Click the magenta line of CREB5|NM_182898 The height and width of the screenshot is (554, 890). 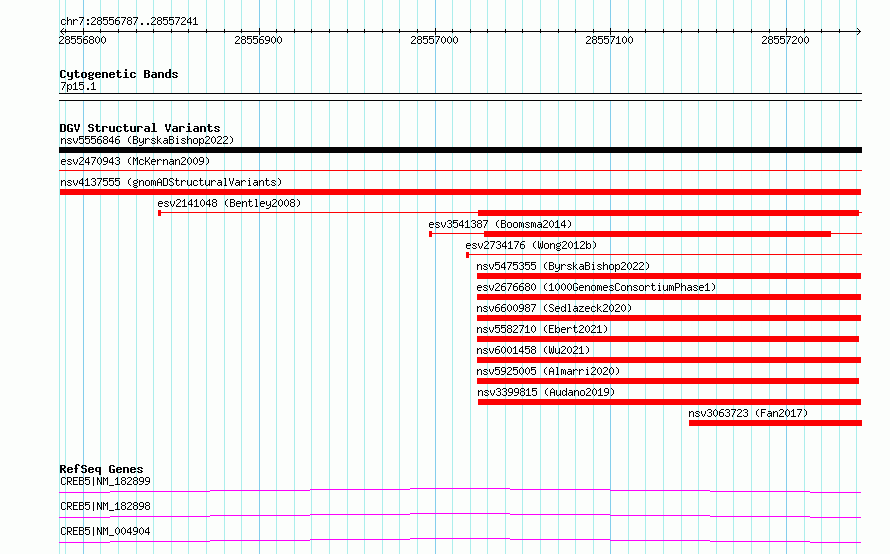[460, 514]
